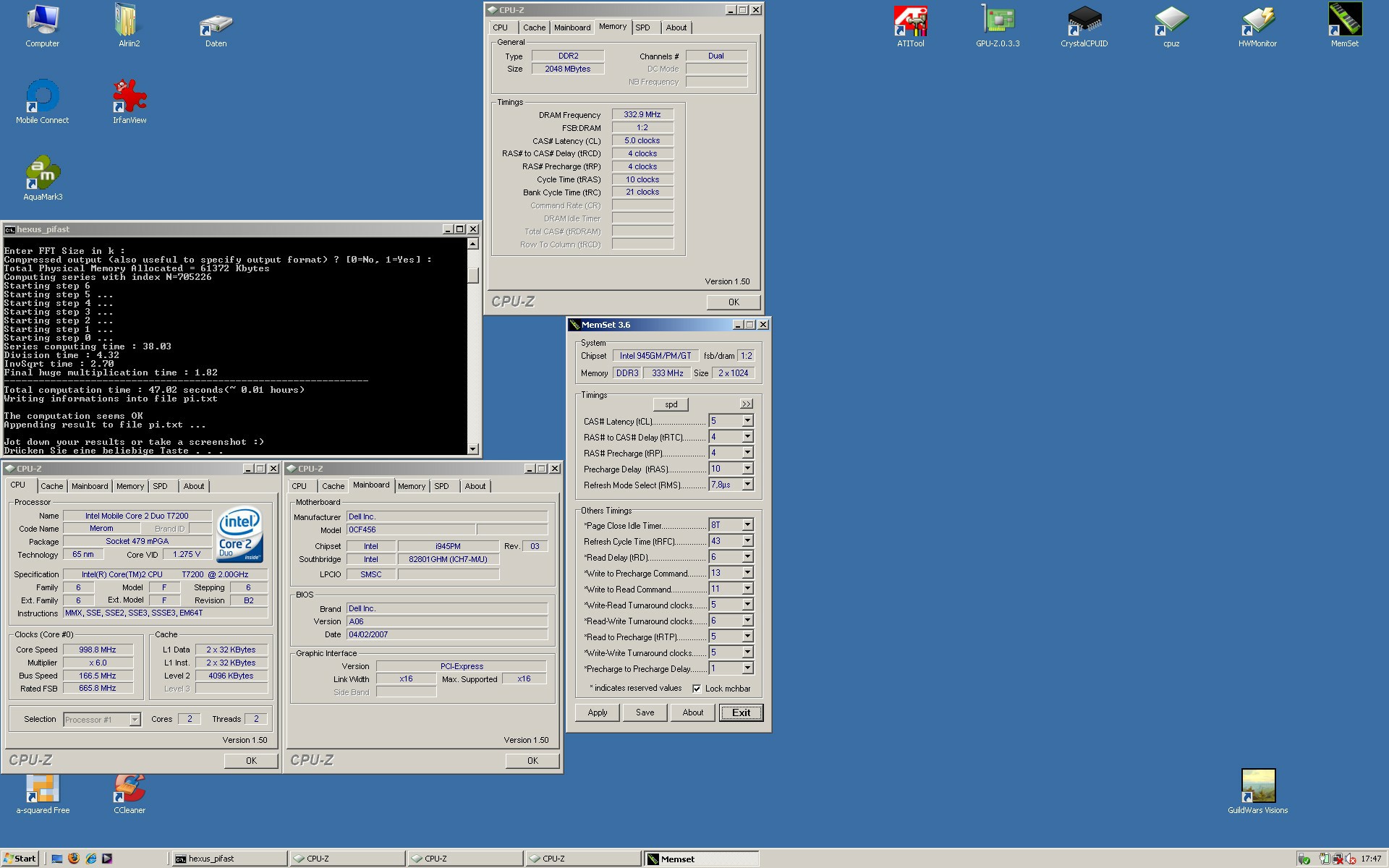Click OK in the Memory CPU-Z window
1389x868 pixels.
[x=734, y=302]
